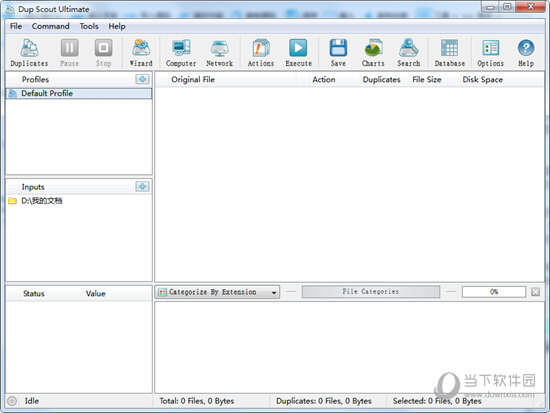This screenshot has width=550, height=413.
Task: Save report with Save icon
Action: tap(338, 53)
